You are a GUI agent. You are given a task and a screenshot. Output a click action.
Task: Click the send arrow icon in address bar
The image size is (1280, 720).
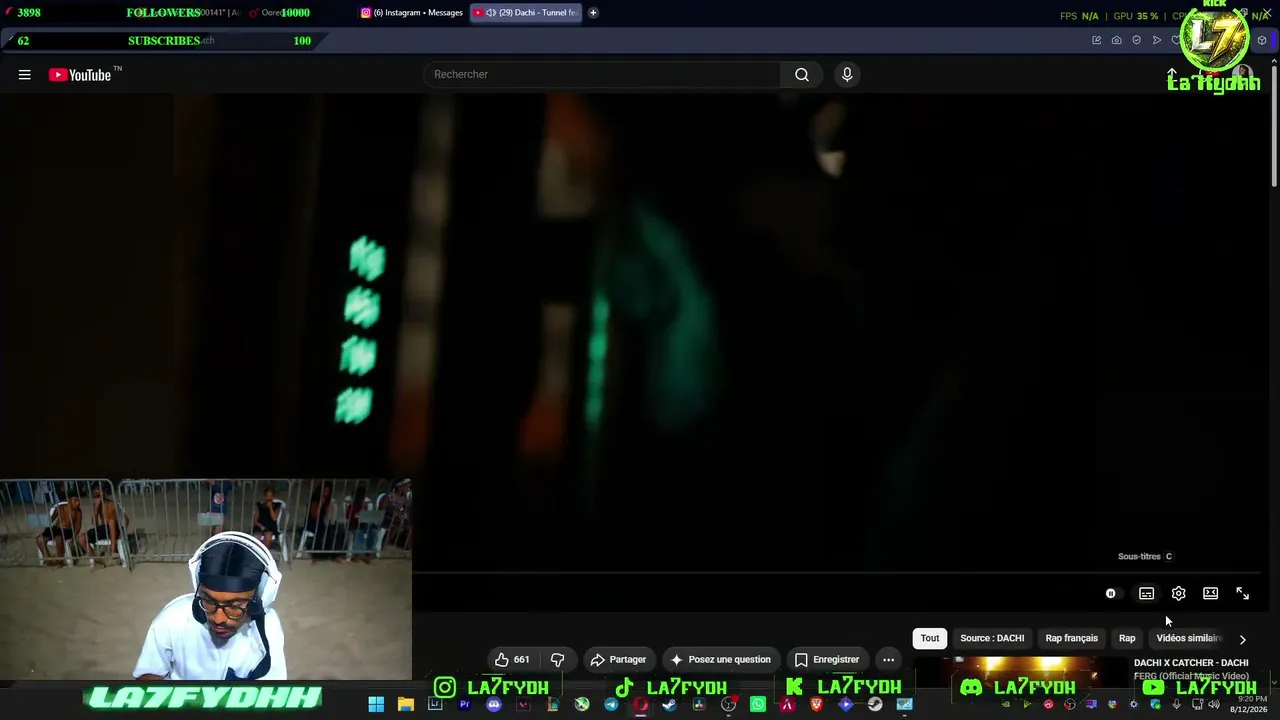pos(1157,40)
